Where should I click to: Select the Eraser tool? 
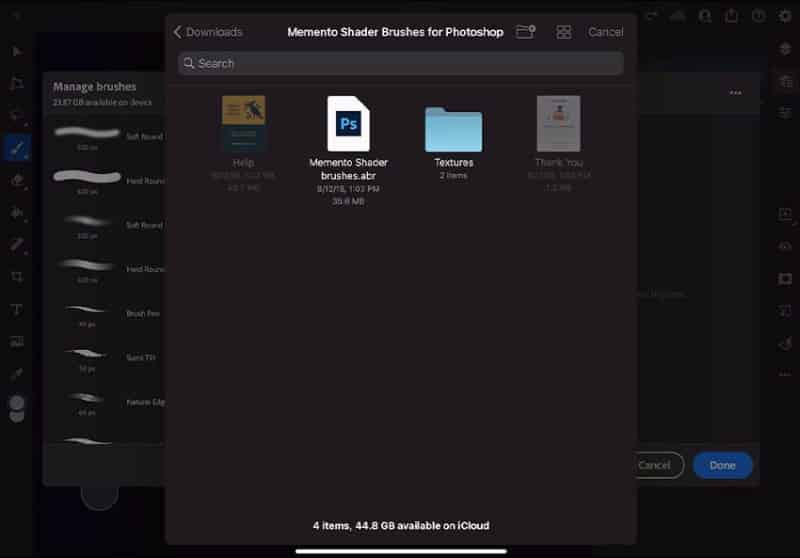tap(16, 181)
